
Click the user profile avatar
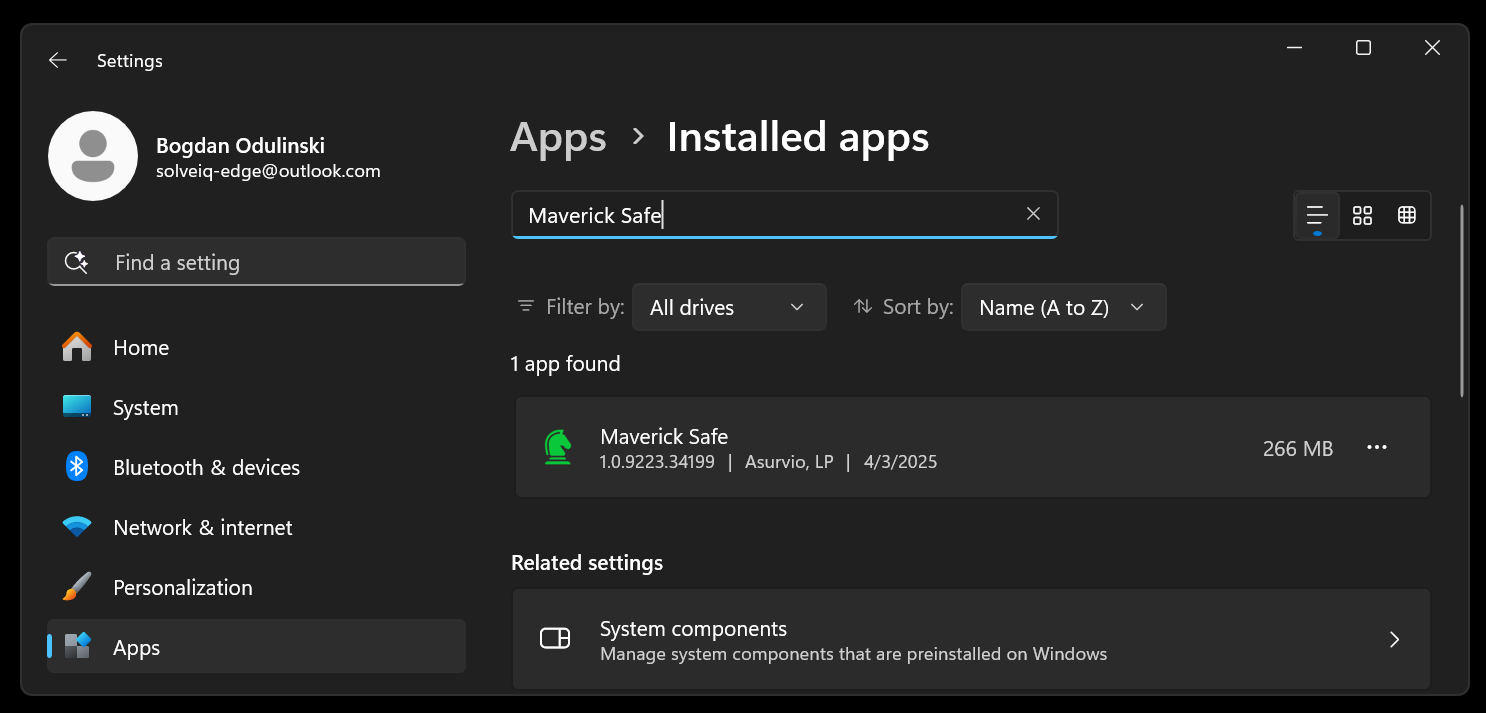click(x=93, y=156)
